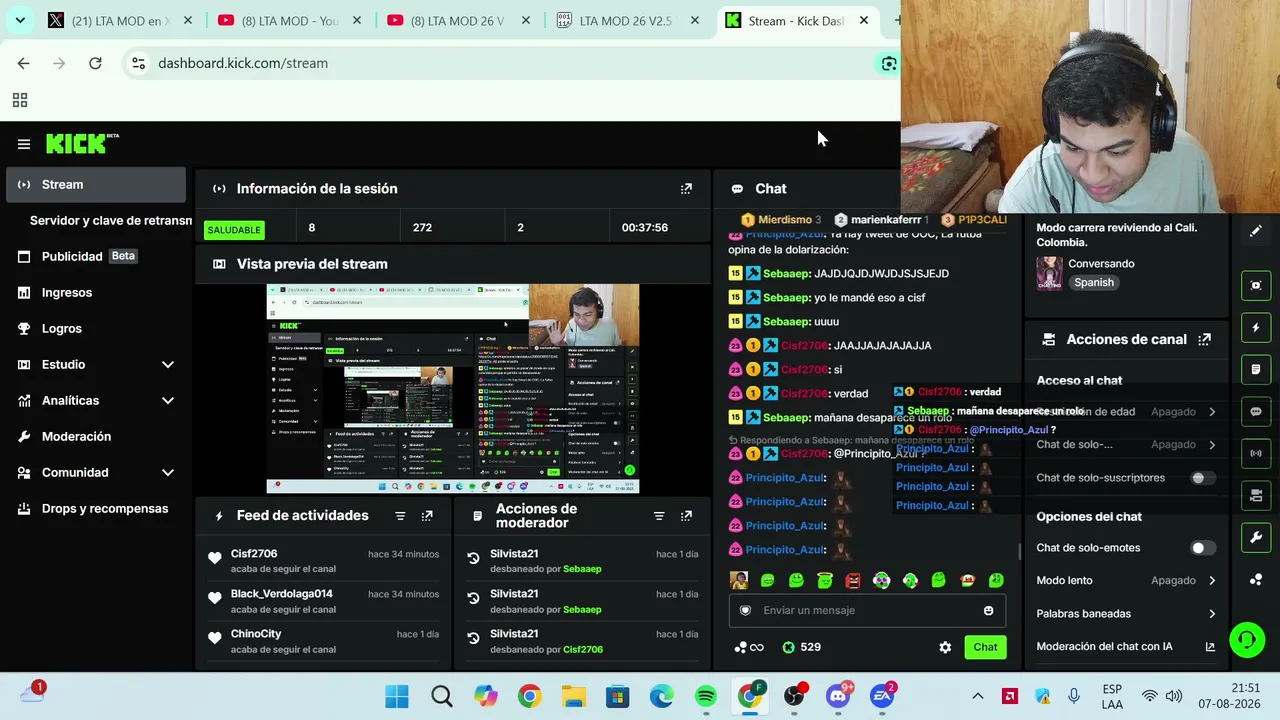Click the stream preview thumbnail
Image resolution: width=1280 pixels, height=720 pixels.
453,388
